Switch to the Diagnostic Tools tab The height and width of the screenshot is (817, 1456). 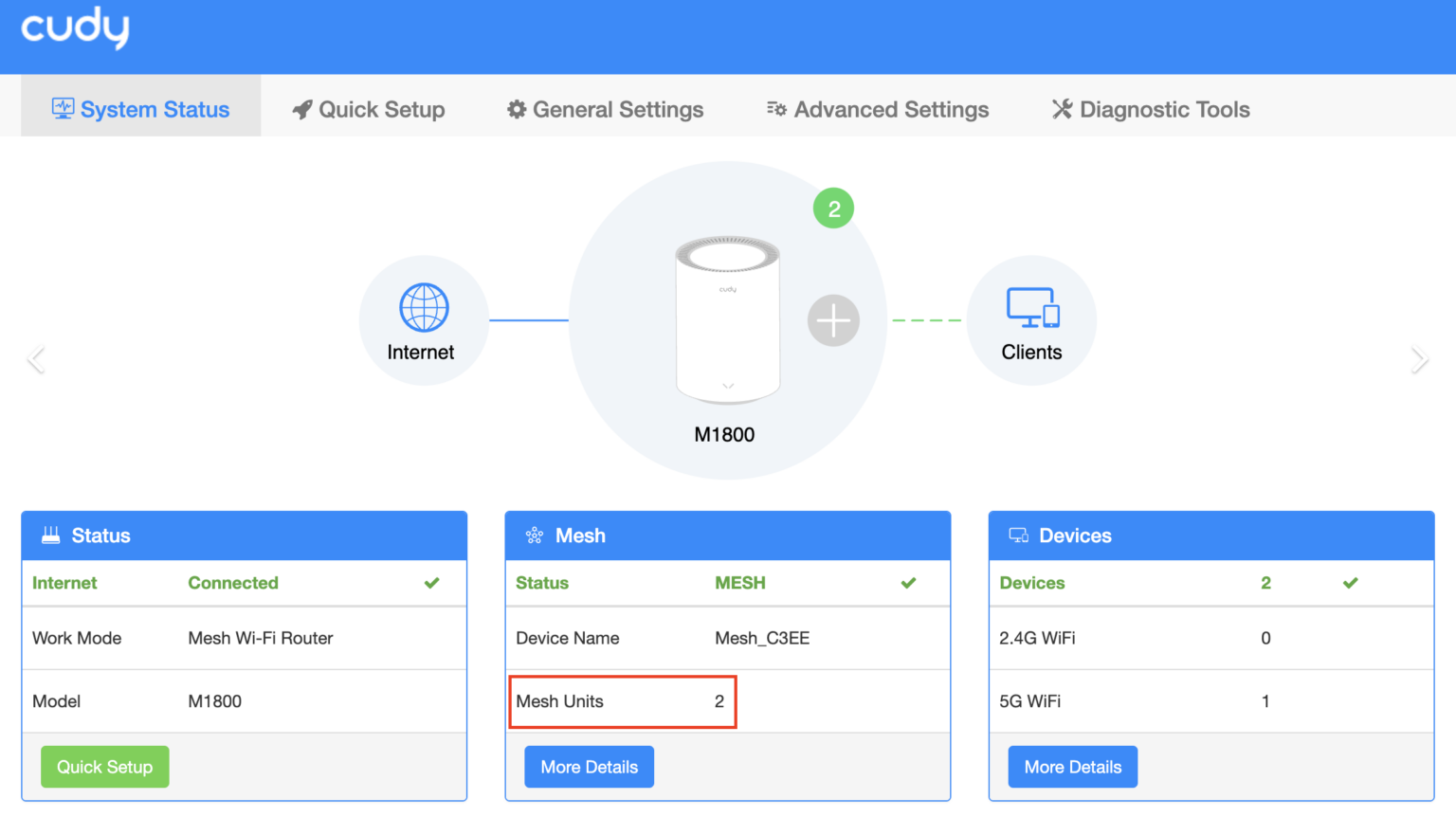click(1151, 110)
